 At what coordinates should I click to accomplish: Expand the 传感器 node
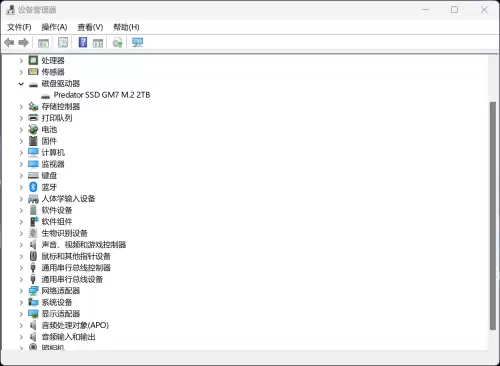21,72
